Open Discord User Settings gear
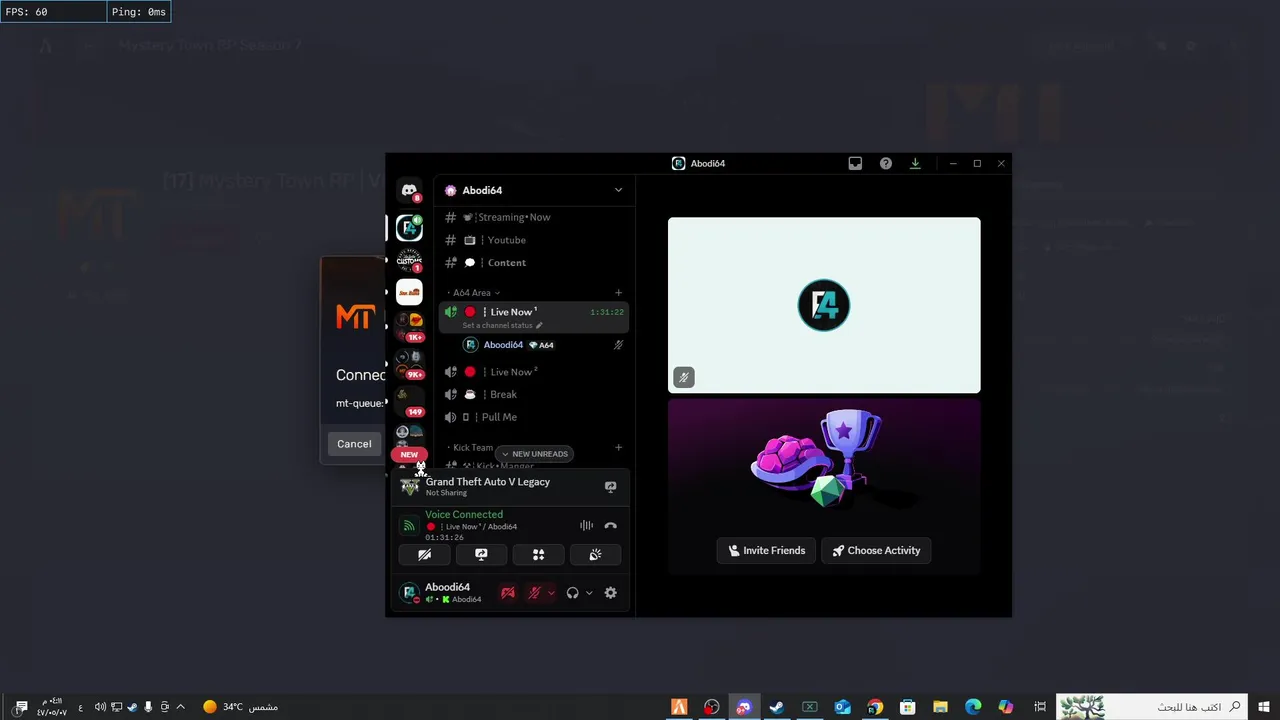 pos(611,593)
